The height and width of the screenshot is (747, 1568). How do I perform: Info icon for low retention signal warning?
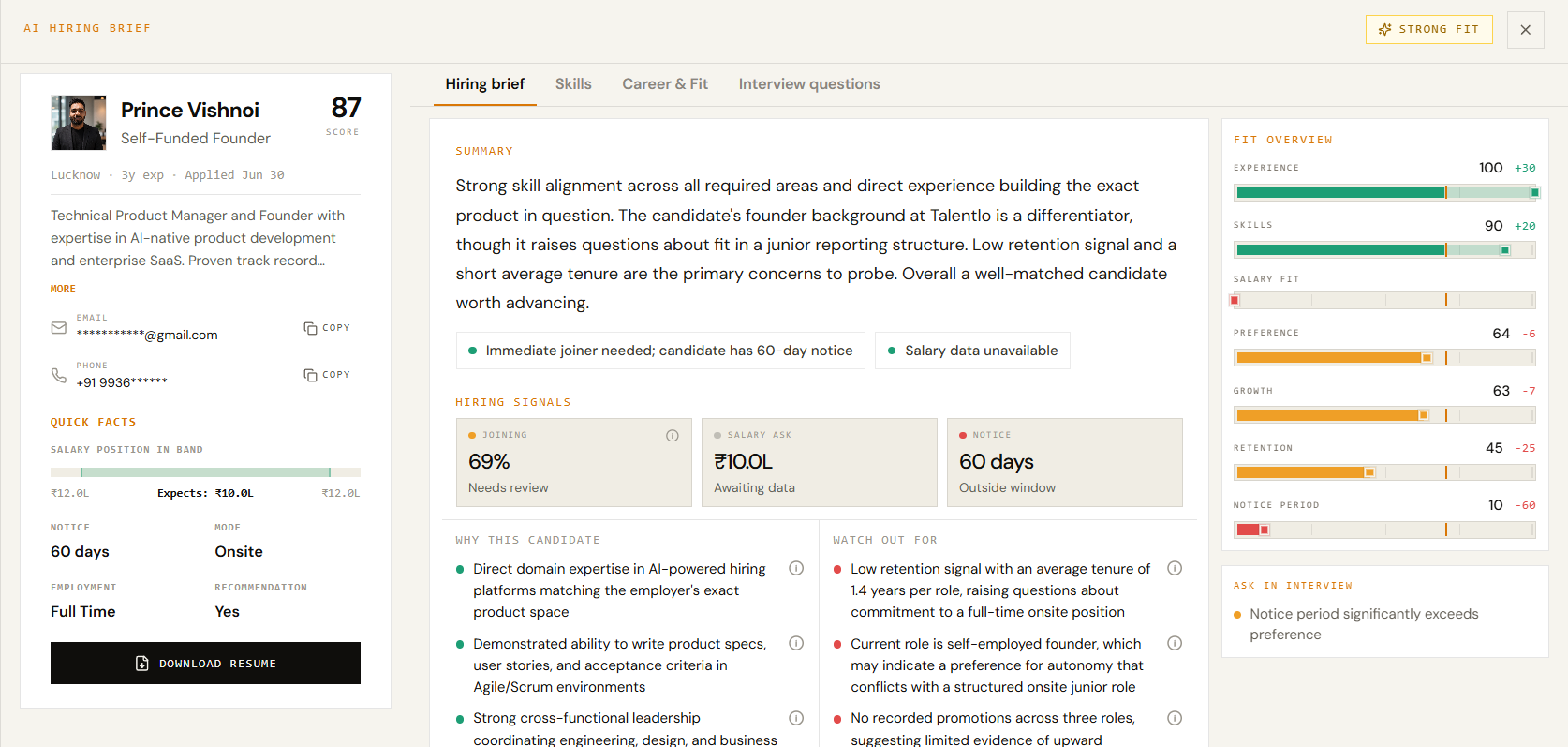point(1175,568)
